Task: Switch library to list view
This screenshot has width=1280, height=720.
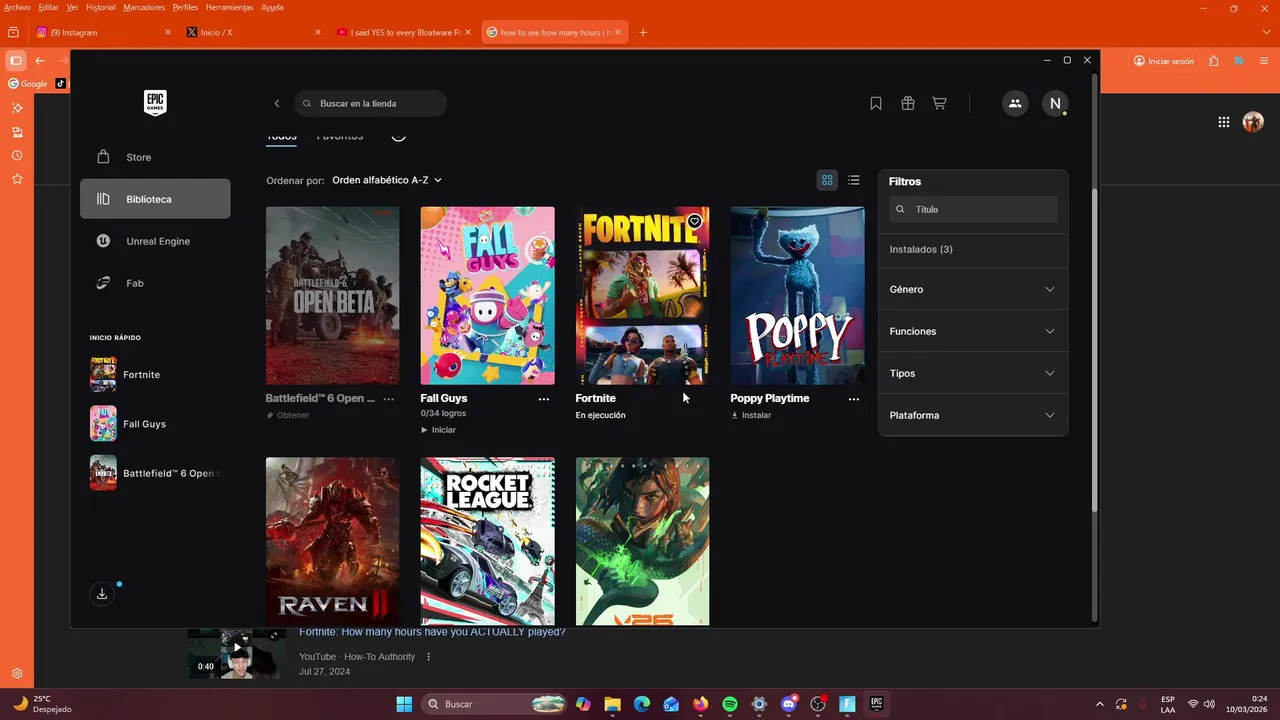Action: (854, 180)
